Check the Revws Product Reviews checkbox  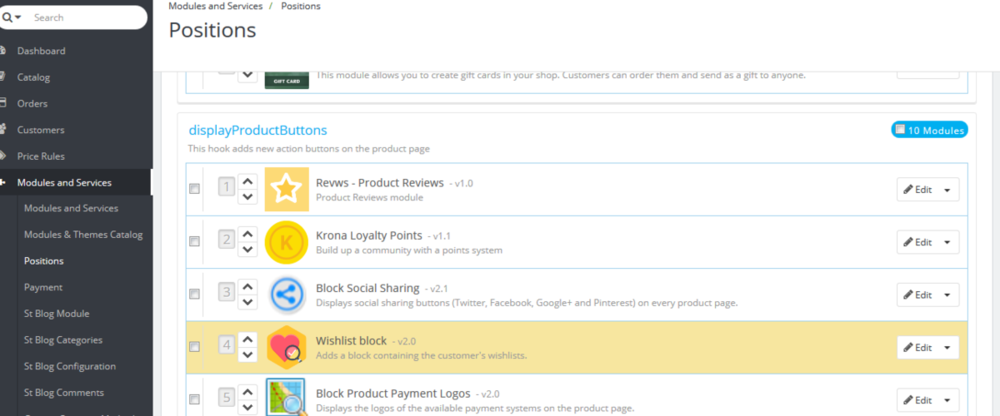tap(195, 189)
